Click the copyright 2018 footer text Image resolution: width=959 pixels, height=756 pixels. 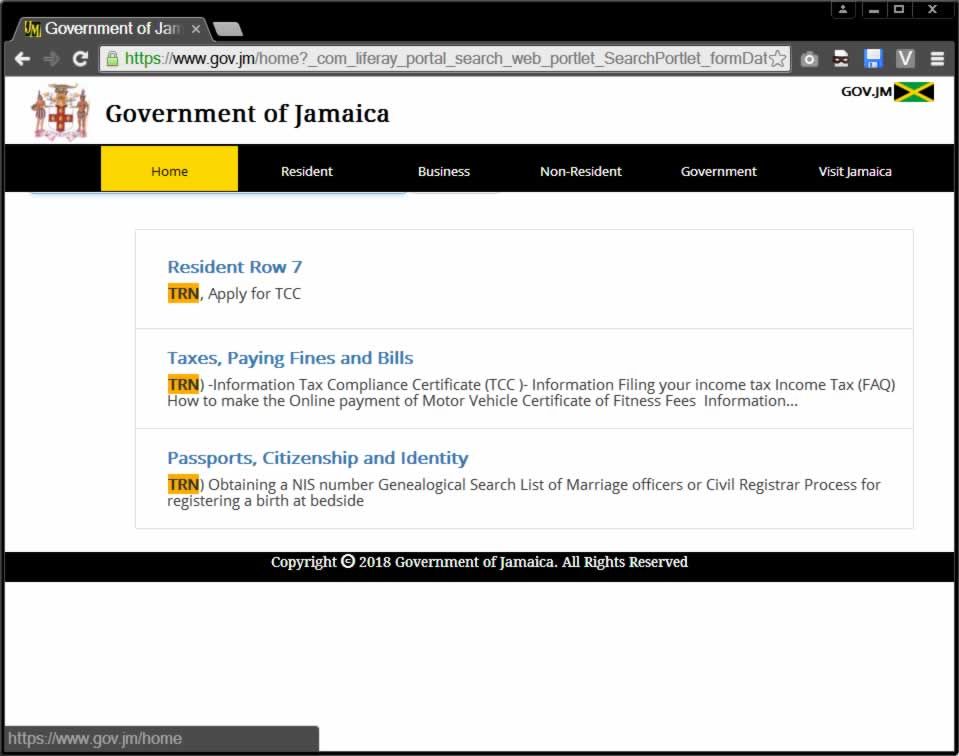(x=480, y=561)
